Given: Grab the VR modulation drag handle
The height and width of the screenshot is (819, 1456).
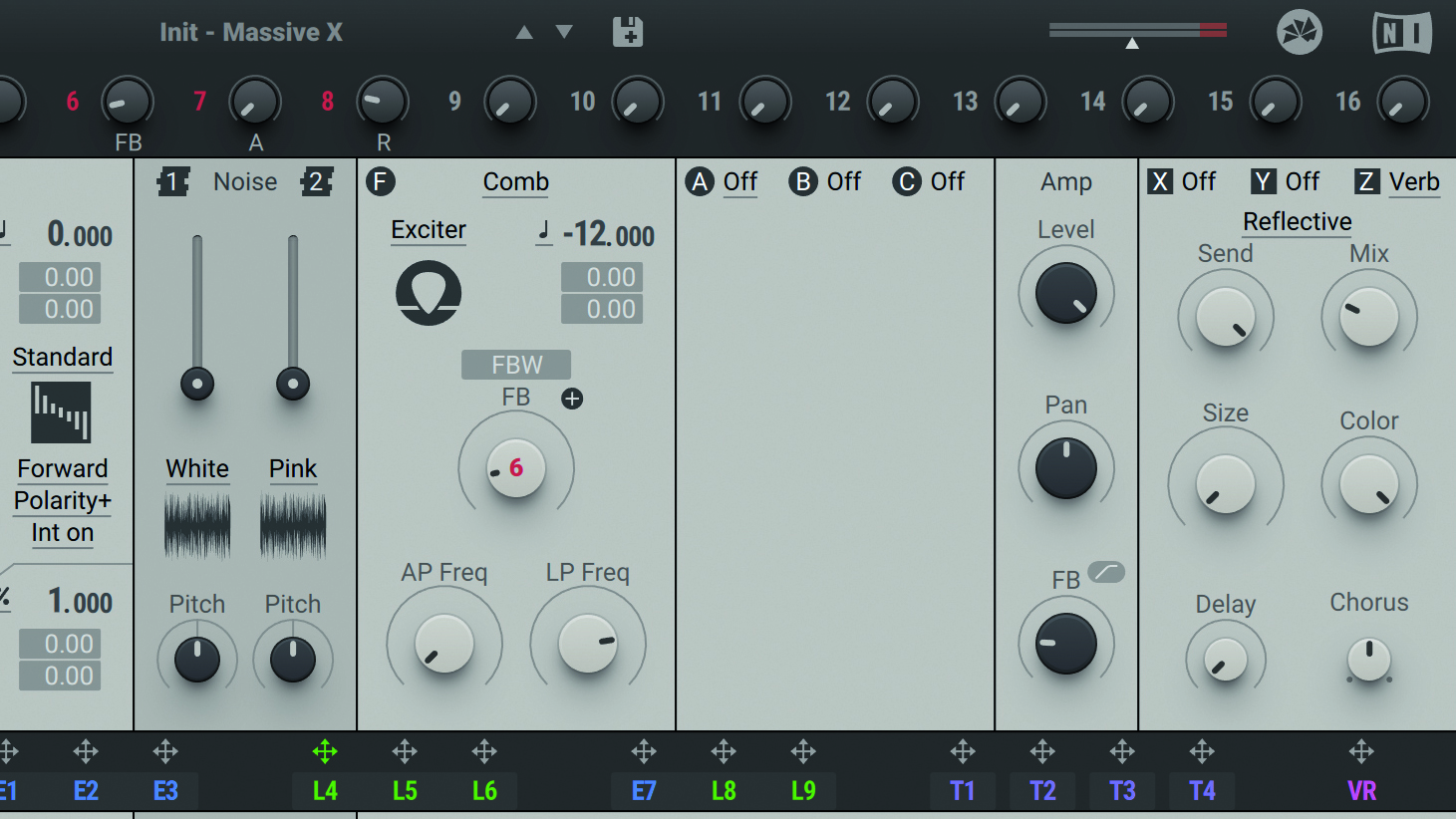Looking at the screenshot, I should point(1361,751).
